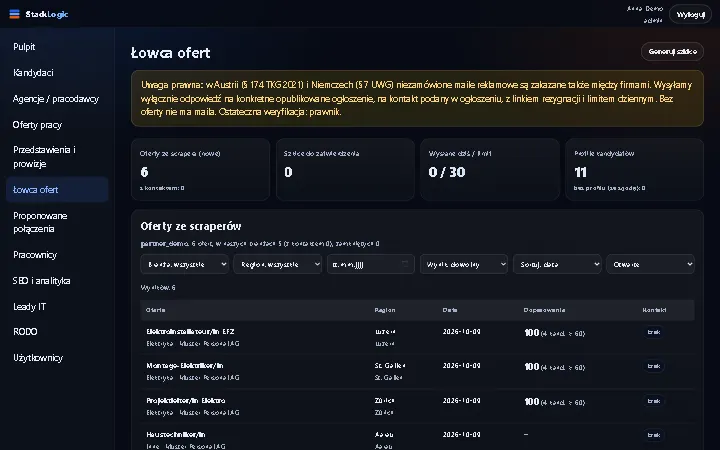
Task: Click St. Gallen region in Montage-Elektriker/in row
Action: coord(390,366)
